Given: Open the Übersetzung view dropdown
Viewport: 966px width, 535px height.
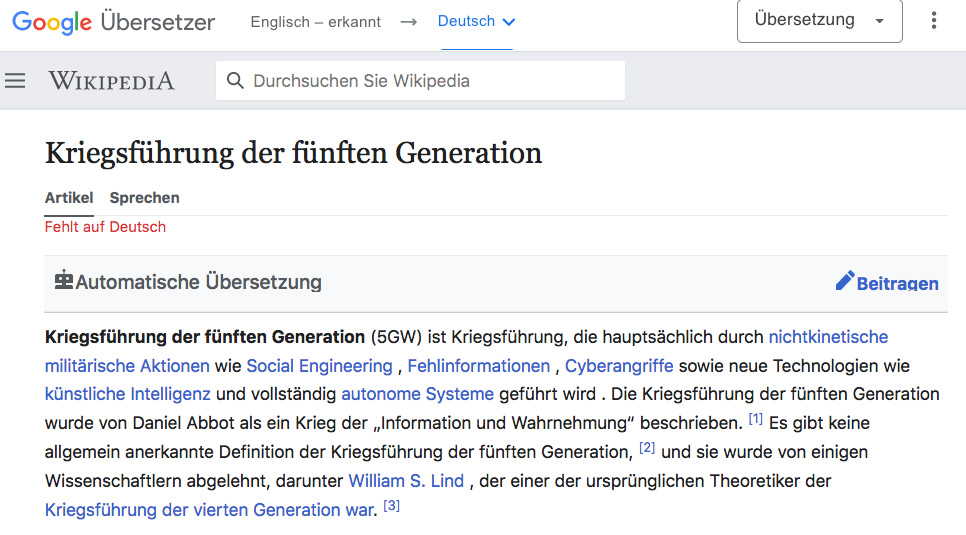Looking at the screenshot, I should 819,21.
